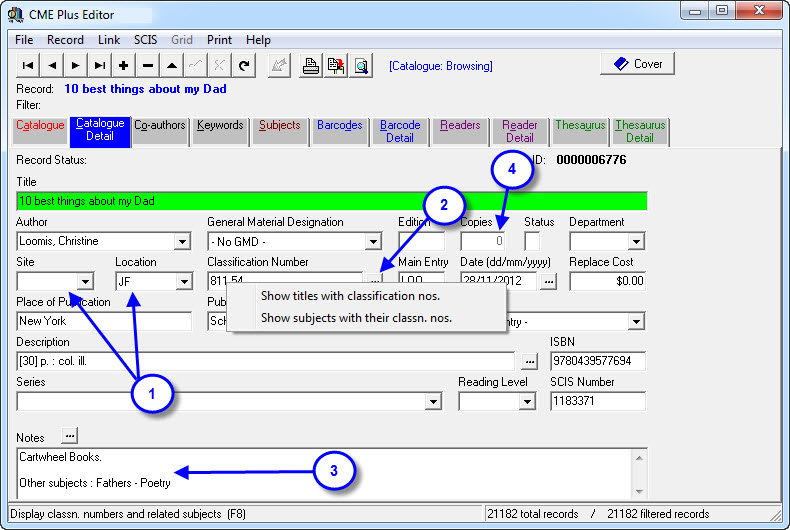Add a new record with plus button
790x530 pixels.
[124, 66]
